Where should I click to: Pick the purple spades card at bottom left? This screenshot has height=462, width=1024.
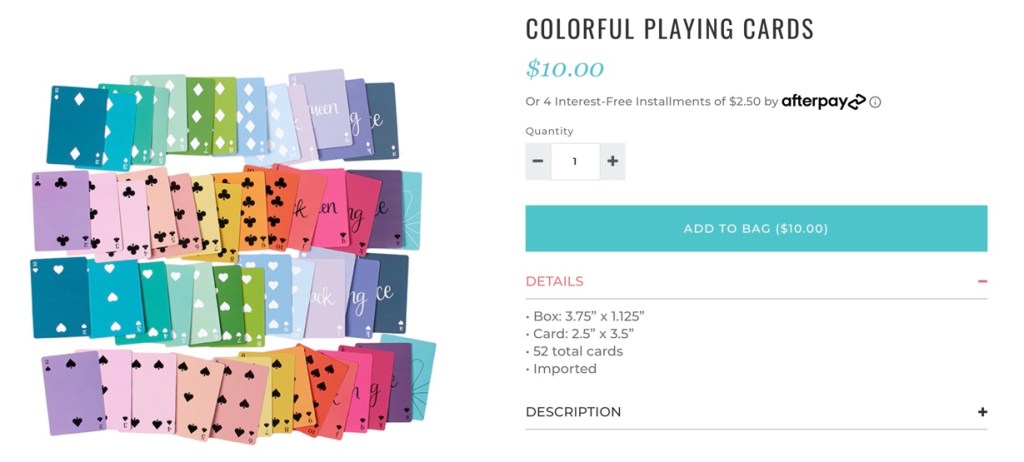(x=72, y=390)
